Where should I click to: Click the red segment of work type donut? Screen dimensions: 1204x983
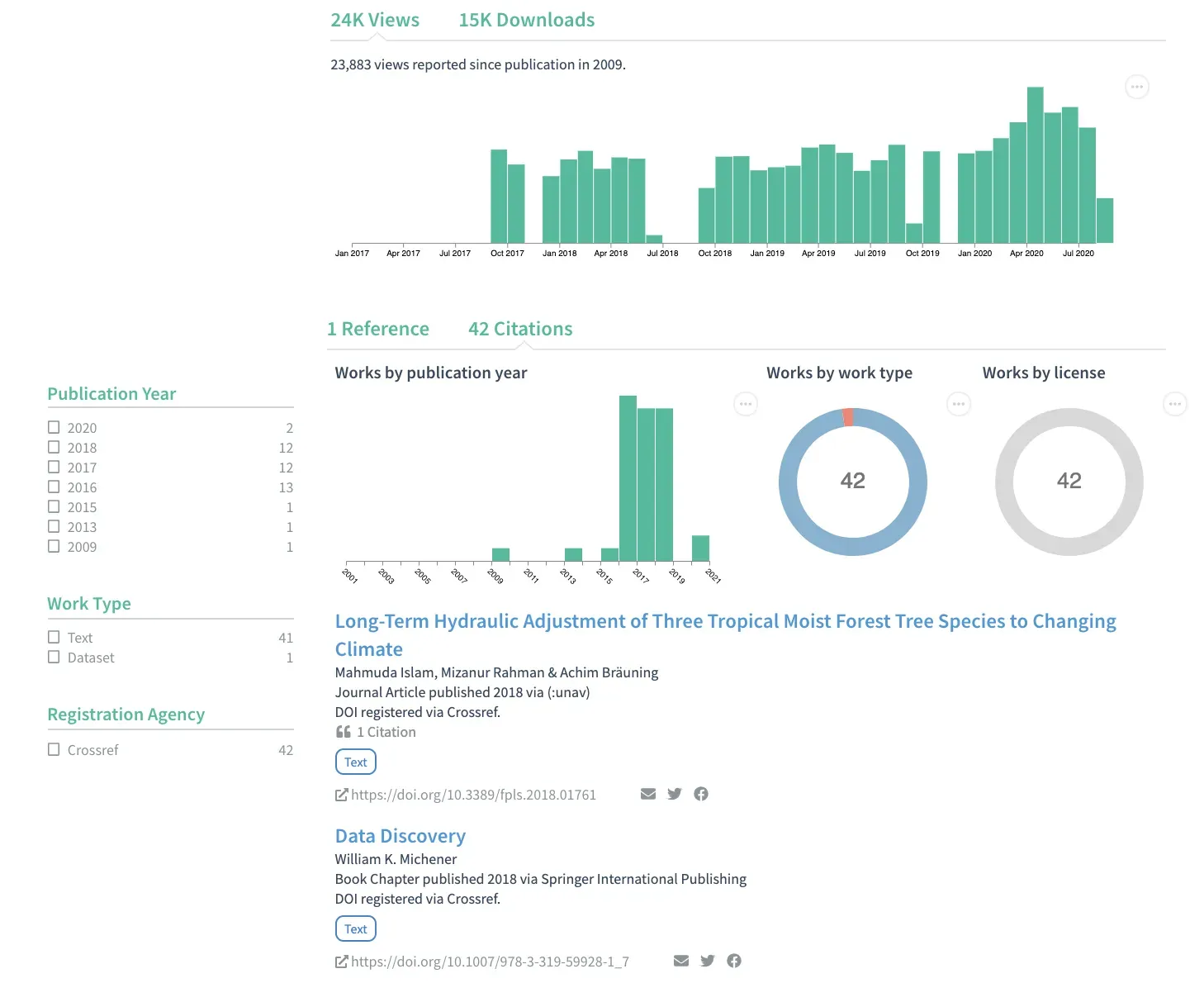click(x=848, y=417)
